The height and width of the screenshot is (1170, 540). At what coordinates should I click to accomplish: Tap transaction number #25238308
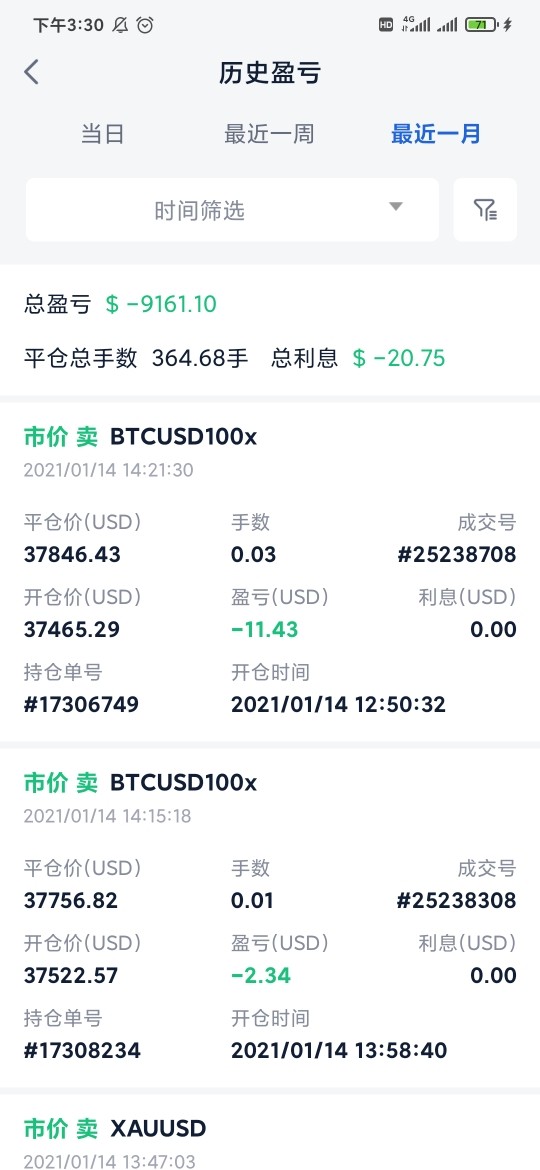(x=456, y=901)
